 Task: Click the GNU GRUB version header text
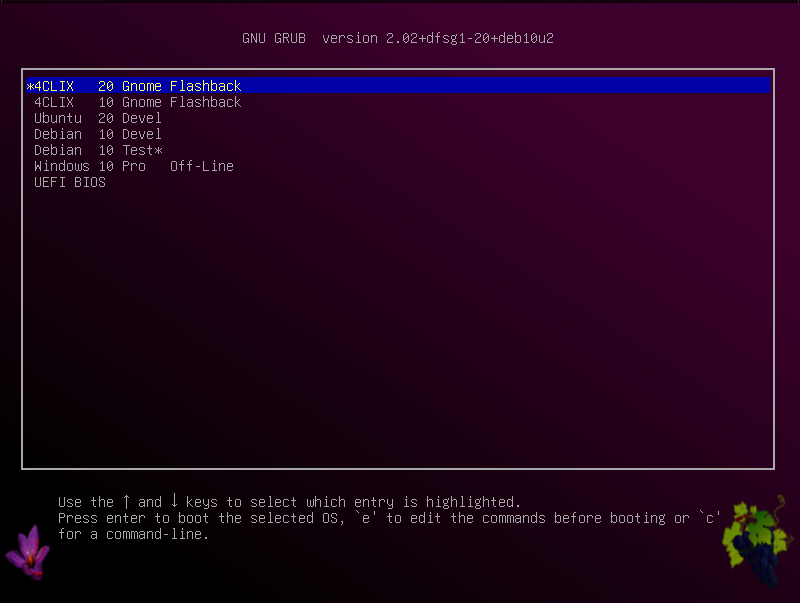pyautogui.click(x=398, y=38)
